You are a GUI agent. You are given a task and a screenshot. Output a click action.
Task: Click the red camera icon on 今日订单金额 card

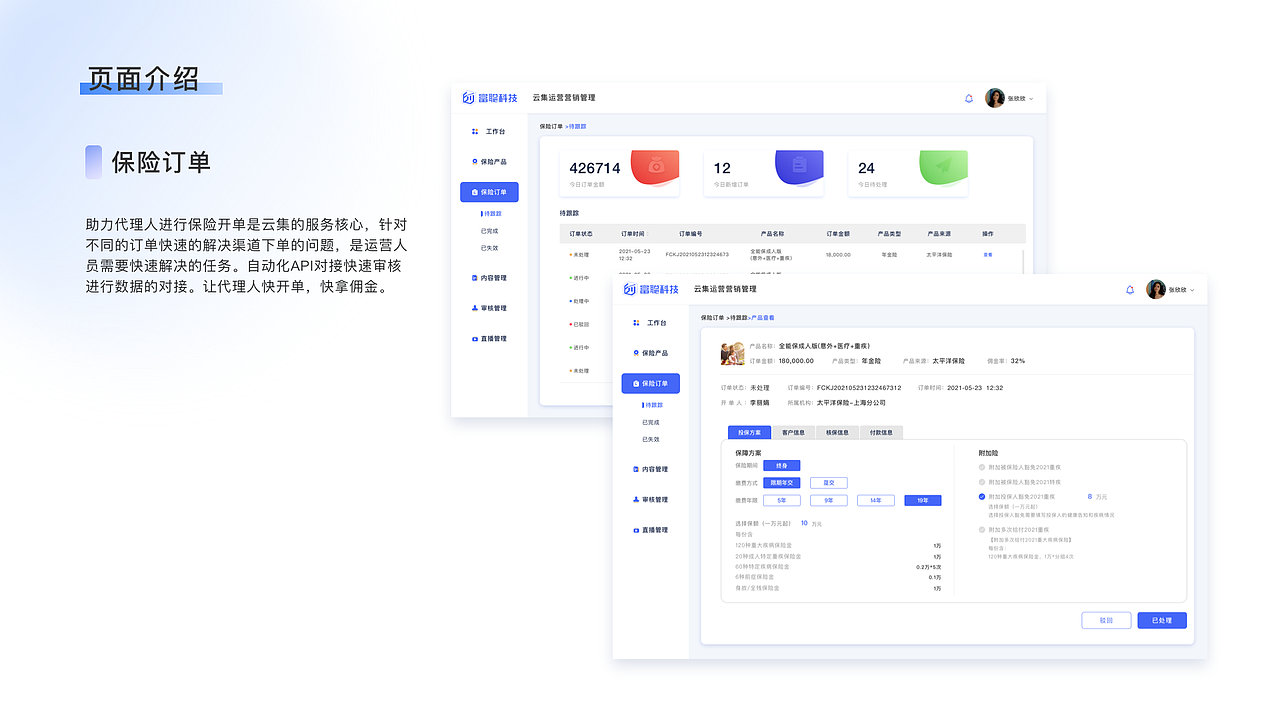coord(655,167)
